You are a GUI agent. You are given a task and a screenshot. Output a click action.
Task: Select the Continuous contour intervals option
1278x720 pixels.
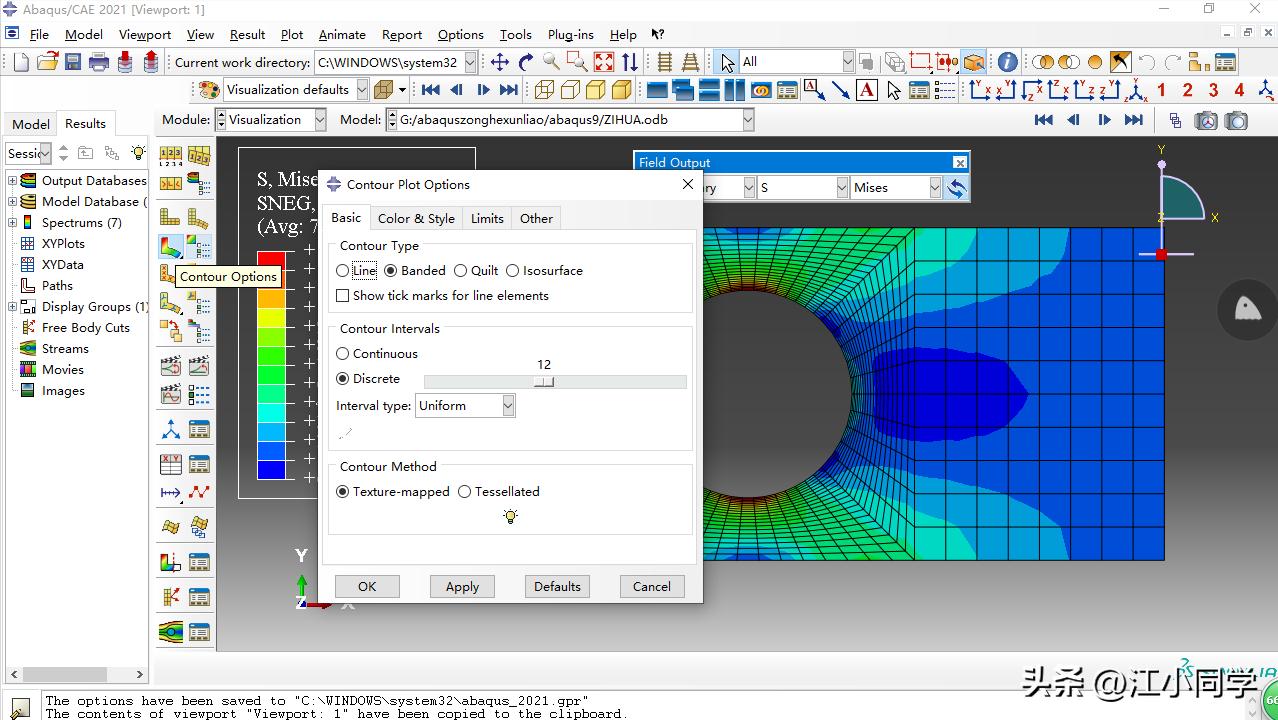coord(343,354)
